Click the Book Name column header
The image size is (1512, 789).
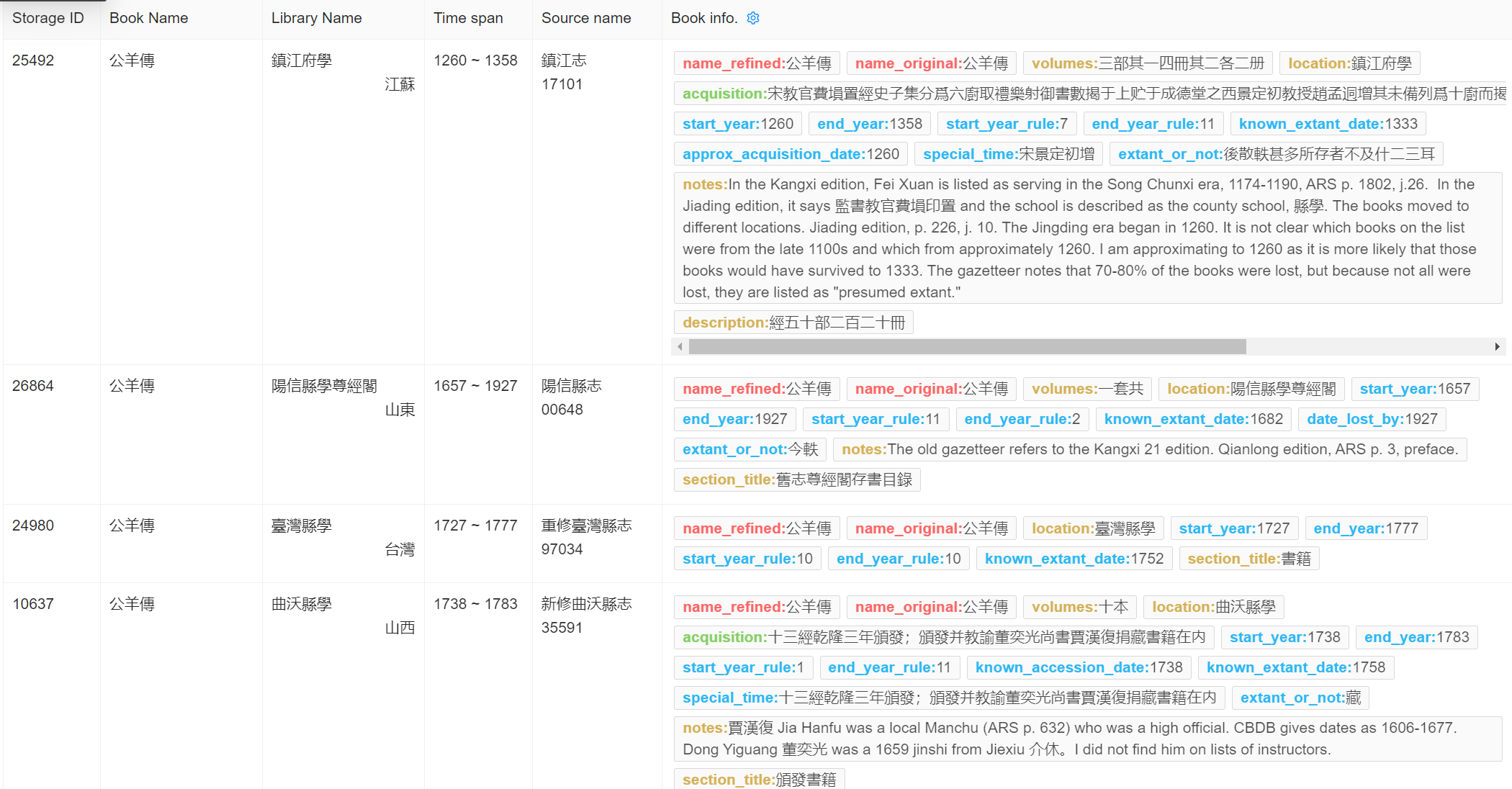coord(149,18)
